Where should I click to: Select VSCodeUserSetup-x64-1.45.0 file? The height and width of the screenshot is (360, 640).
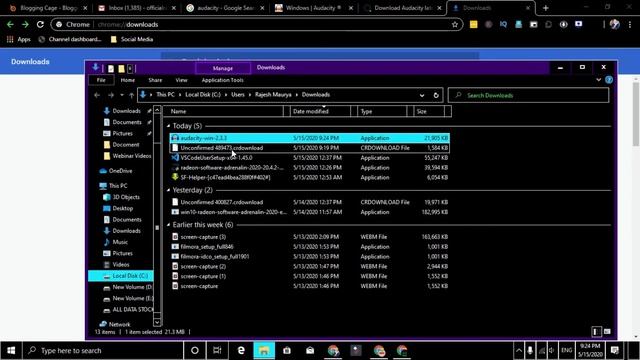point(309,158)
